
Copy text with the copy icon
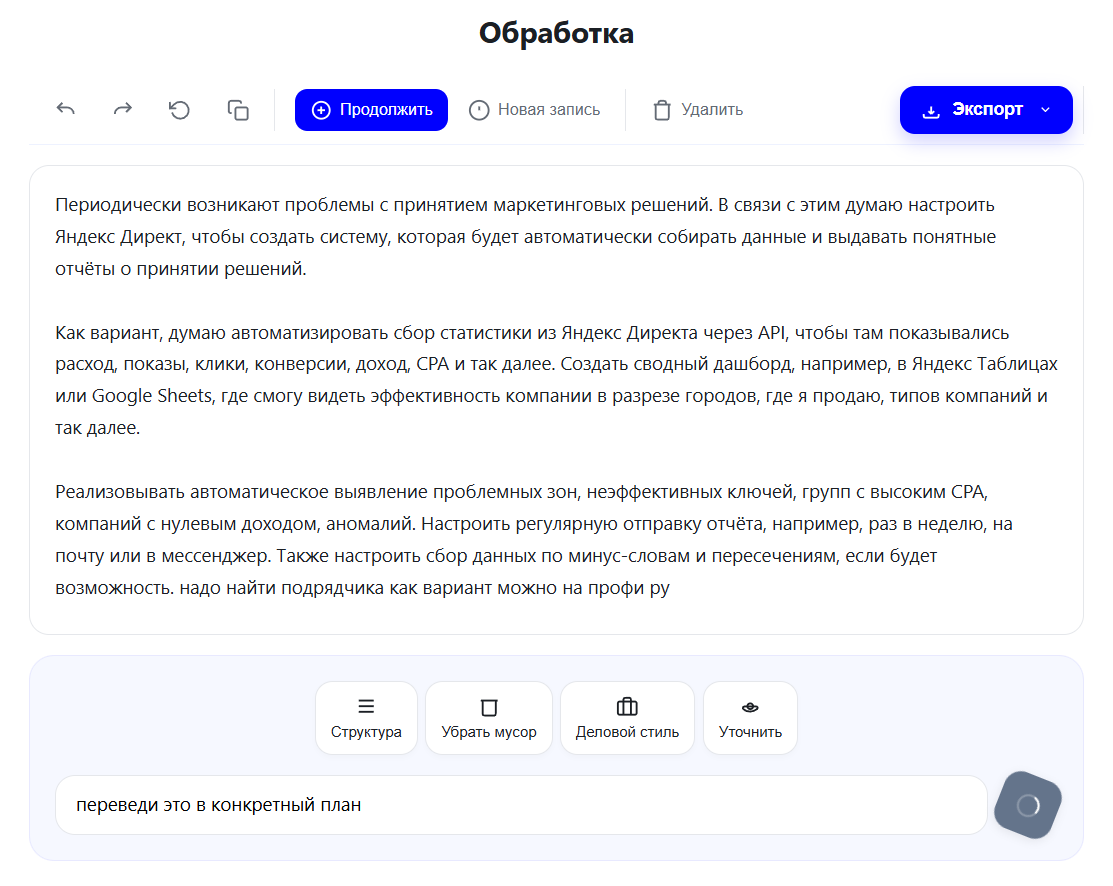[238, 110]
